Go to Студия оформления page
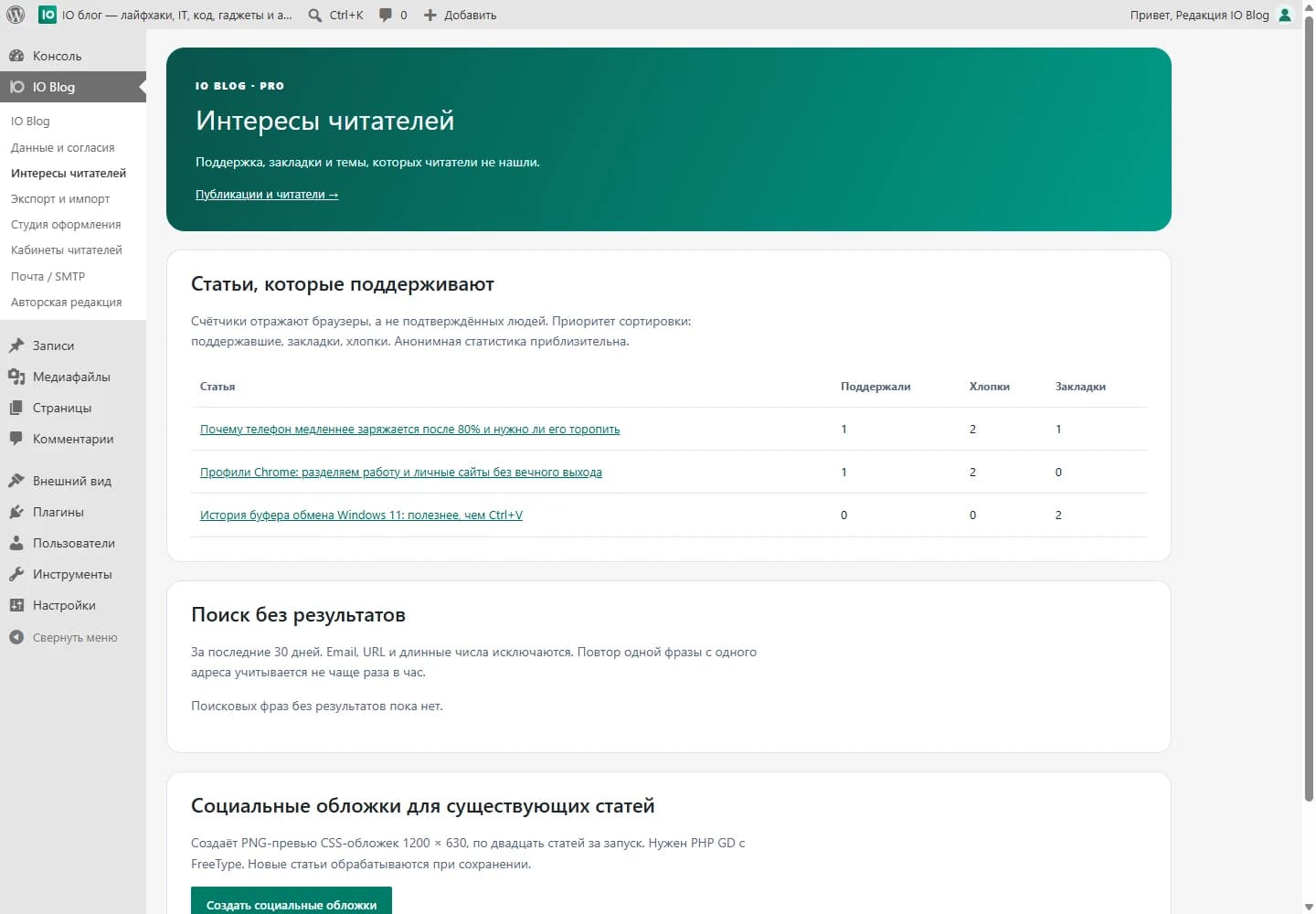The height and width of the screenshot is (914, 1316). point(66,224)
